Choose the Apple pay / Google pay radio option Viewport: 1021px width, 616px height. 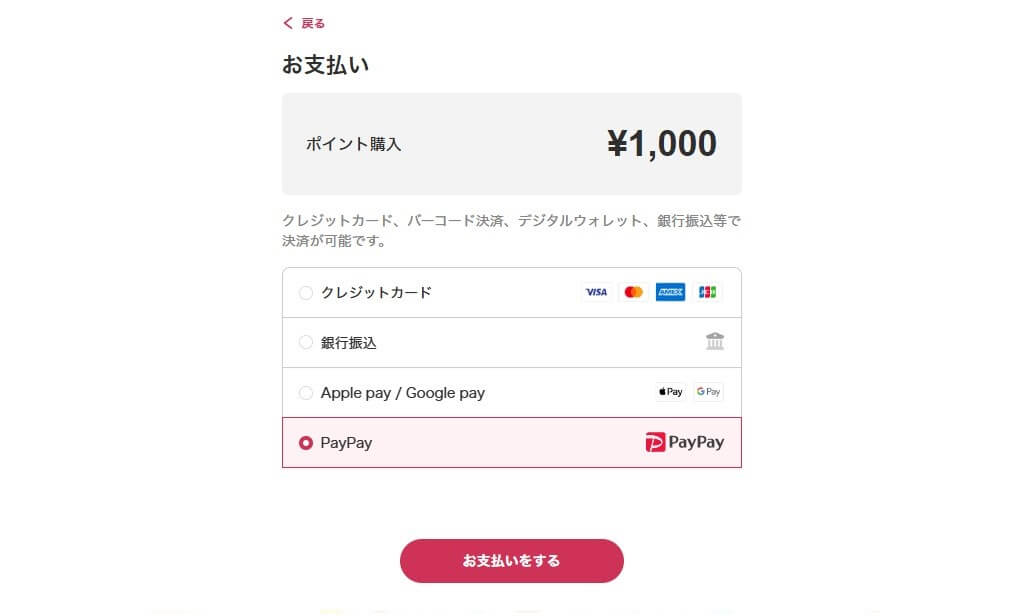coord(306,393)
